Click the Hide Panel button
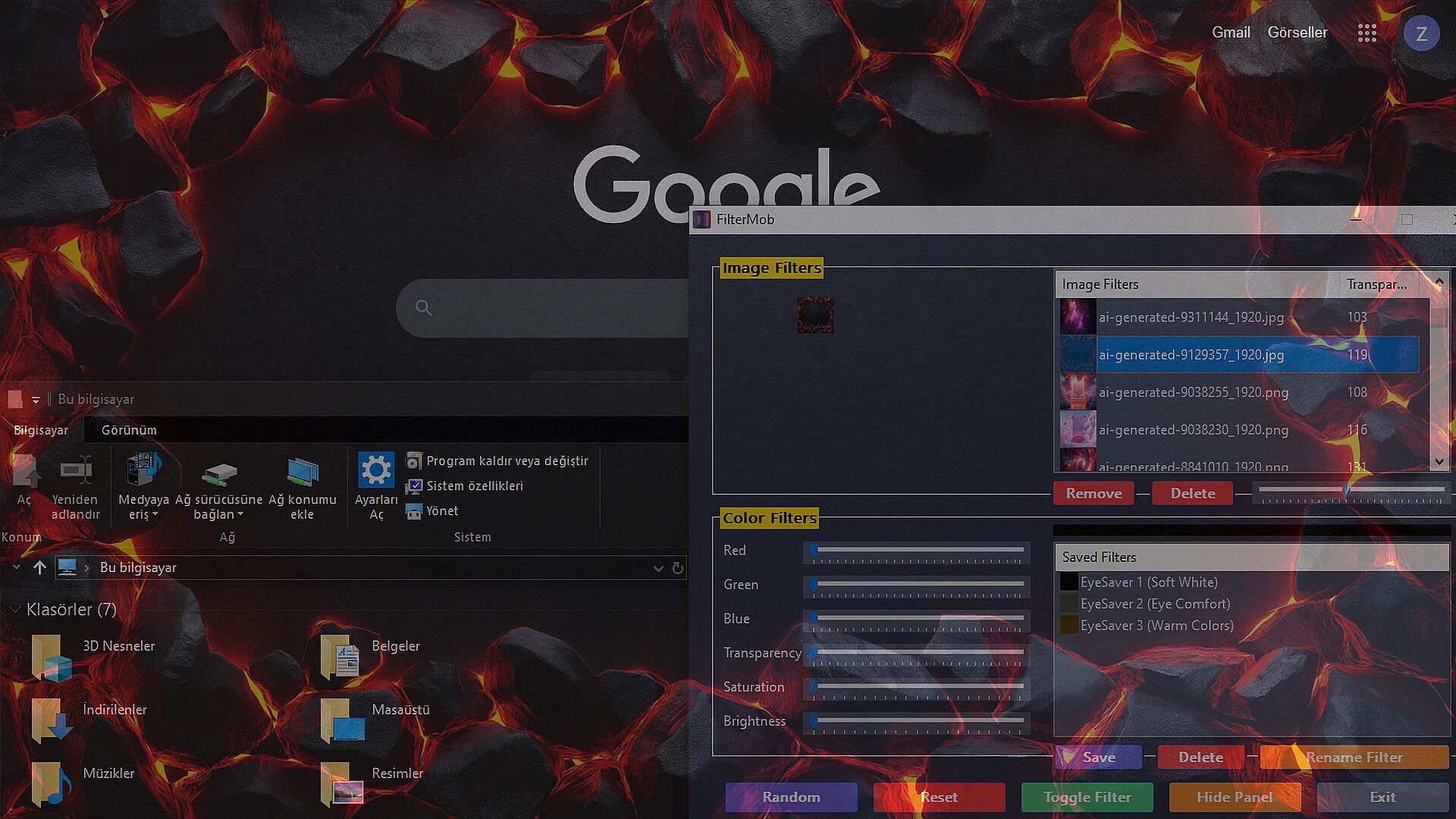1456x819 pixels. point(1235,797)
